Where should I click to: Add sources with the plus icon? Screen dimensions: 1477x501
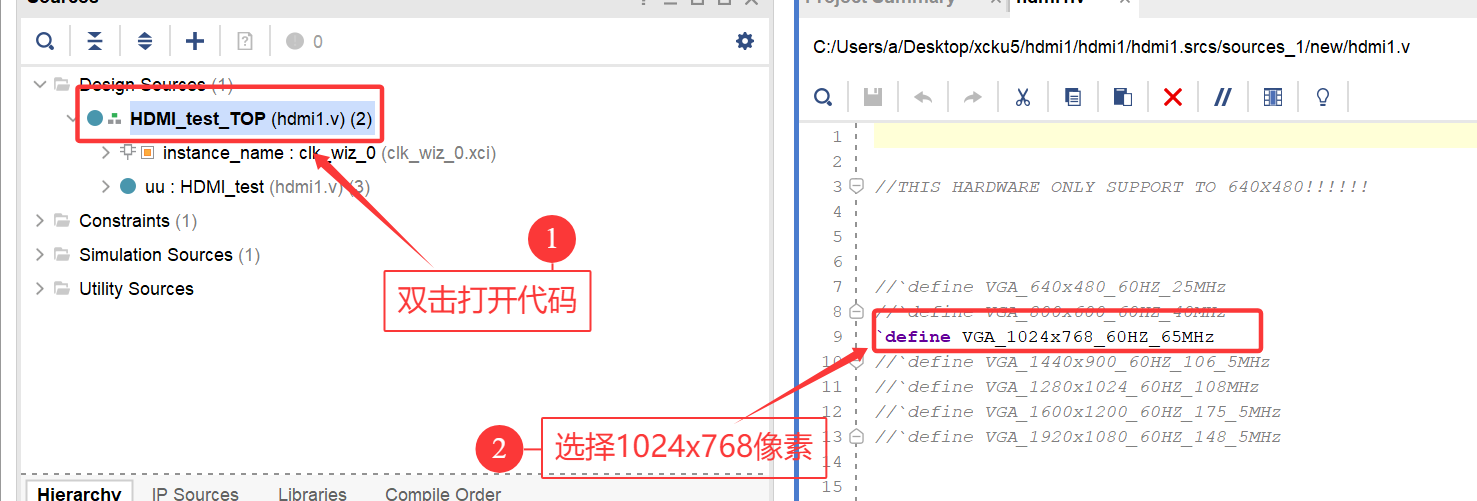point(195,41)
